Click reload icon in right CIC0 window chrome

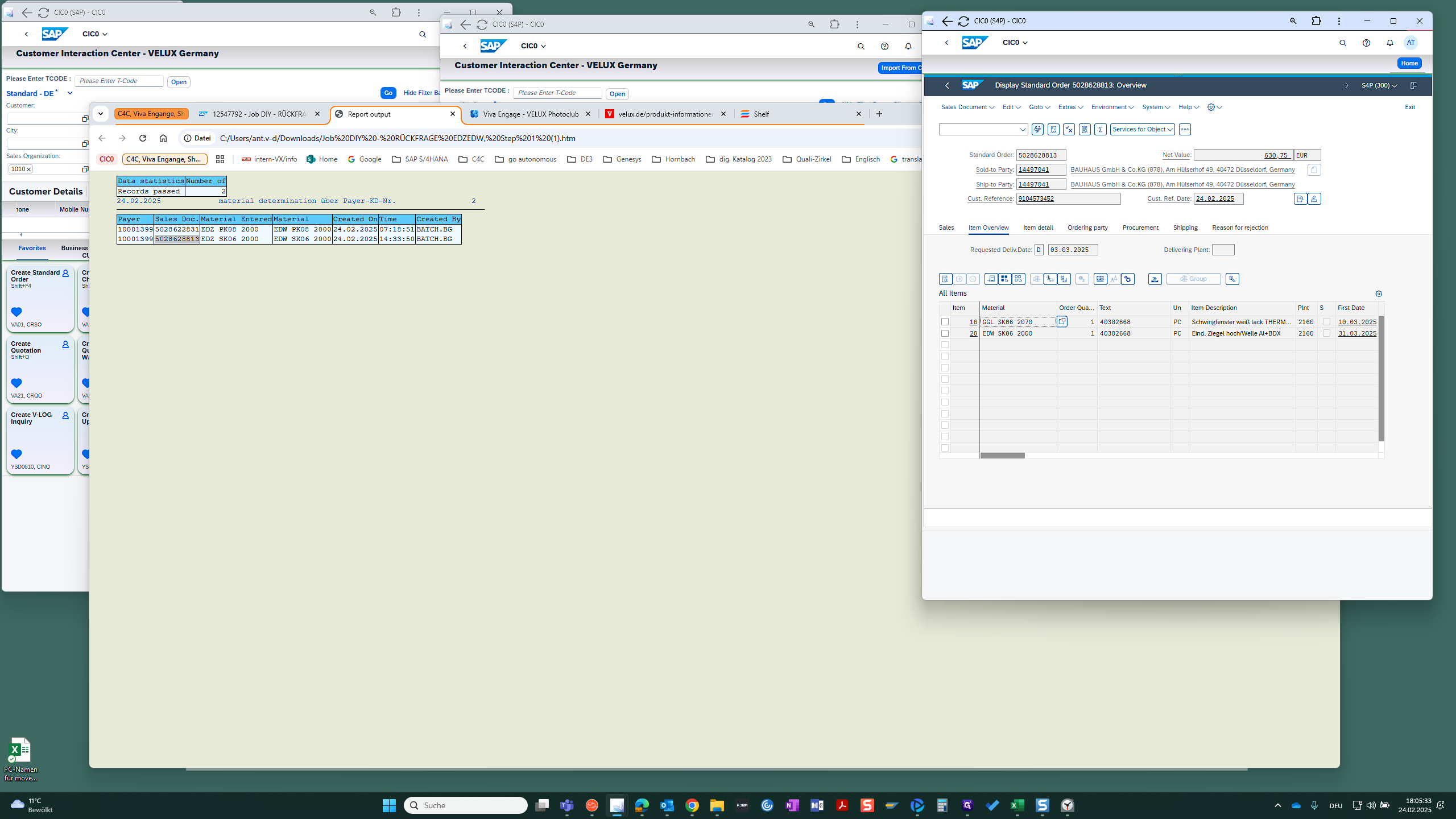(x=963, y=21)
